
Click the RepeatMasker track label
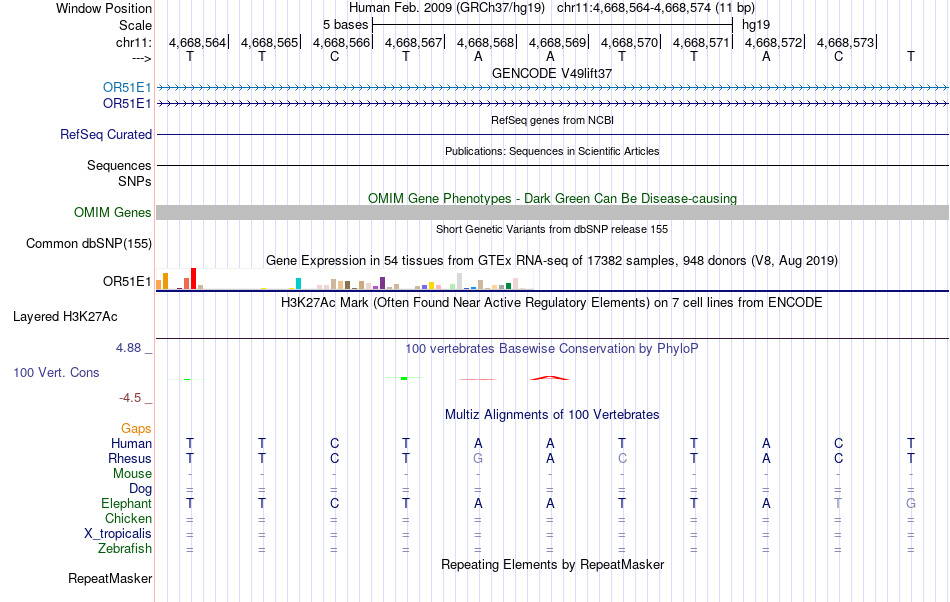tap(110, 579)
